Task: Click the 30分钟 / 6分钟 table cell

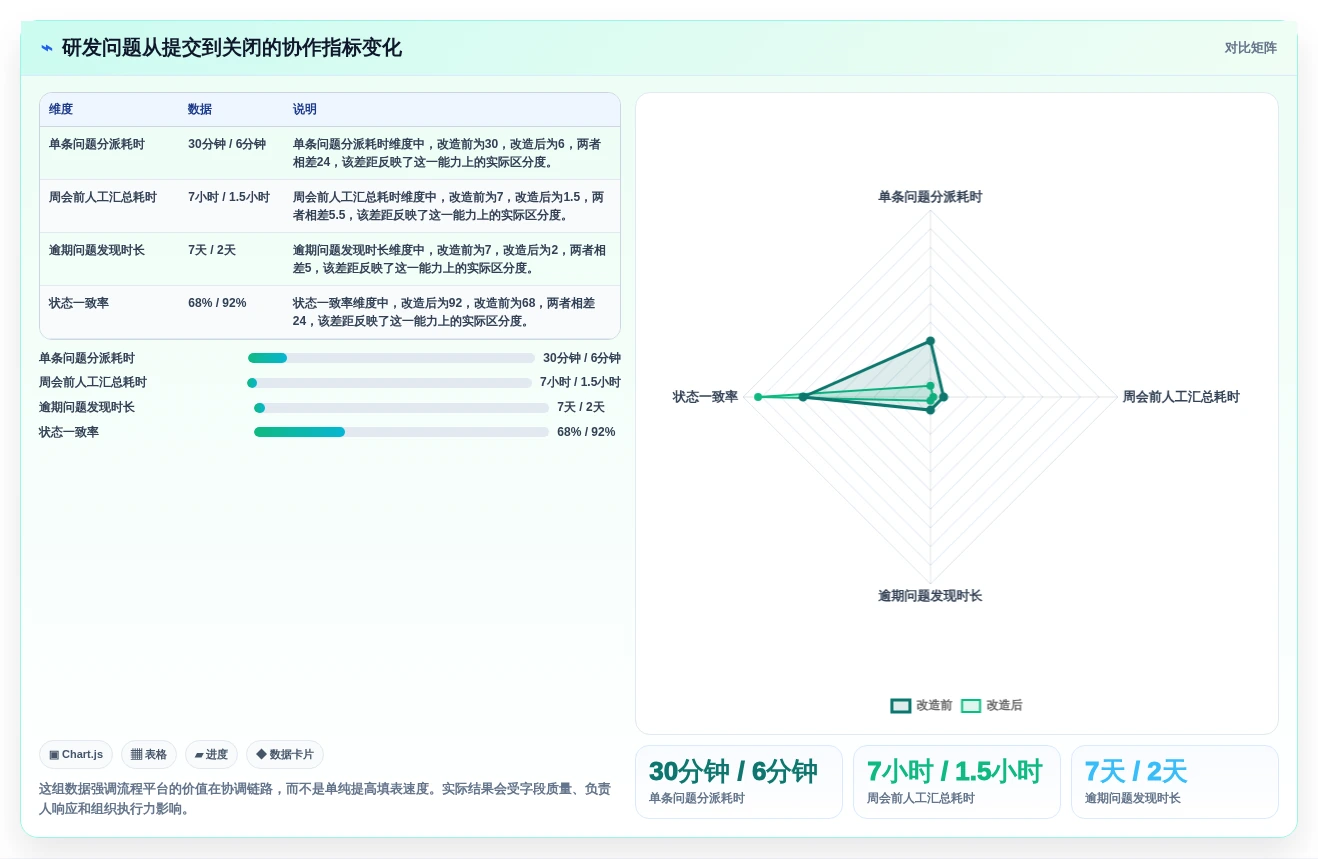Action: pyautogui.click(x=227, y=145)
